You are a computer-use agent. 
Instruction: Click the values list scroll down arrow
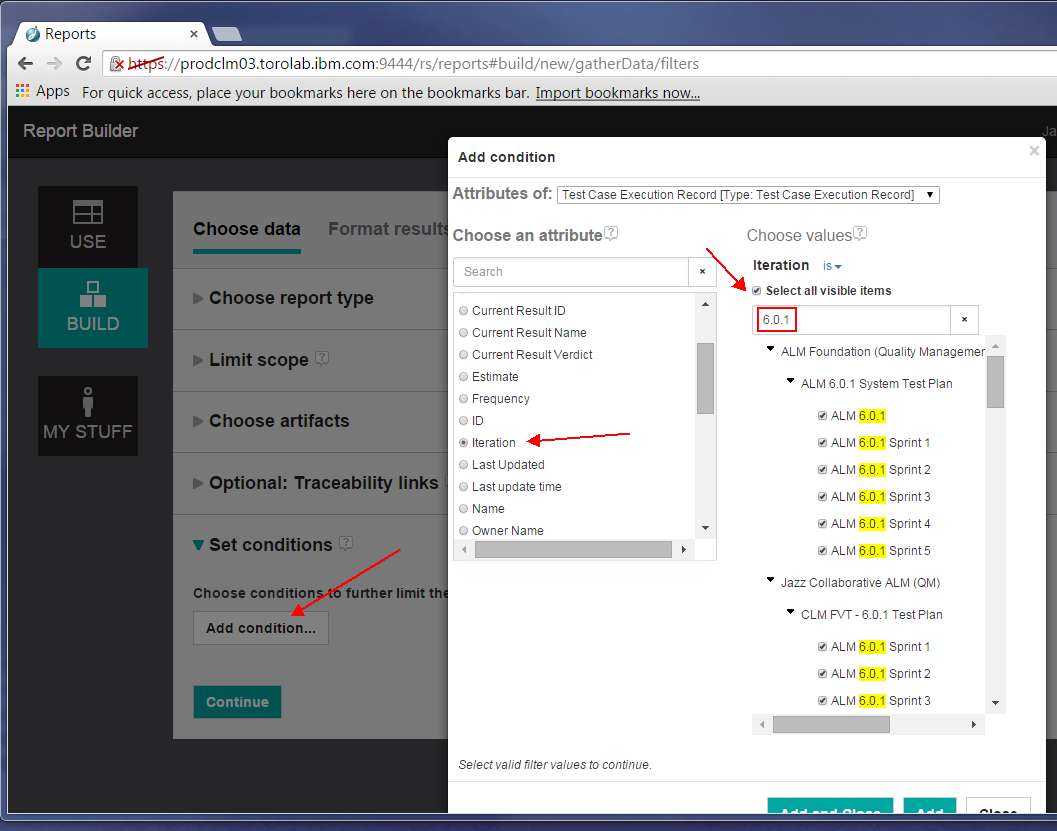point(995,703)
